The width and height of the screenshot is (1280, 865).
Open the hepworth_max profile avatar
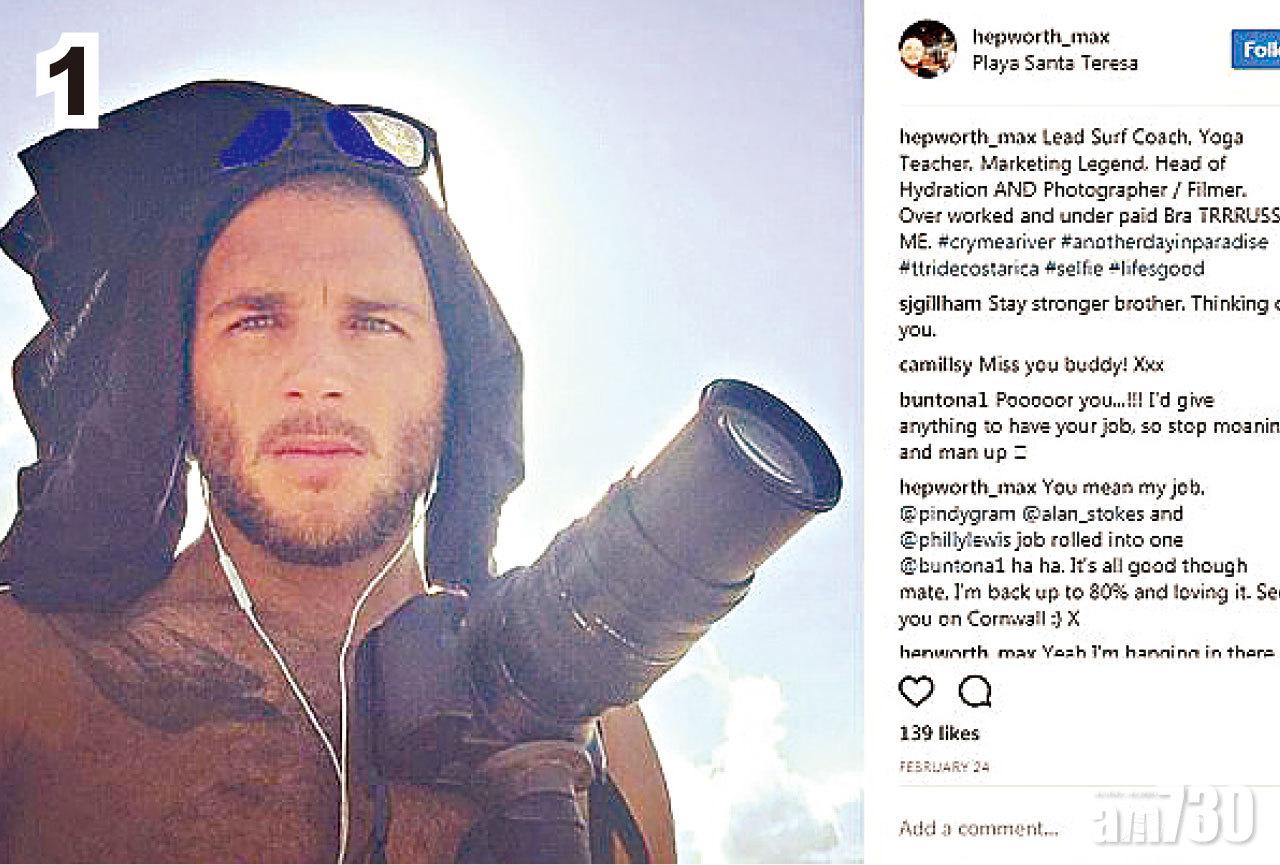point(928,49)
